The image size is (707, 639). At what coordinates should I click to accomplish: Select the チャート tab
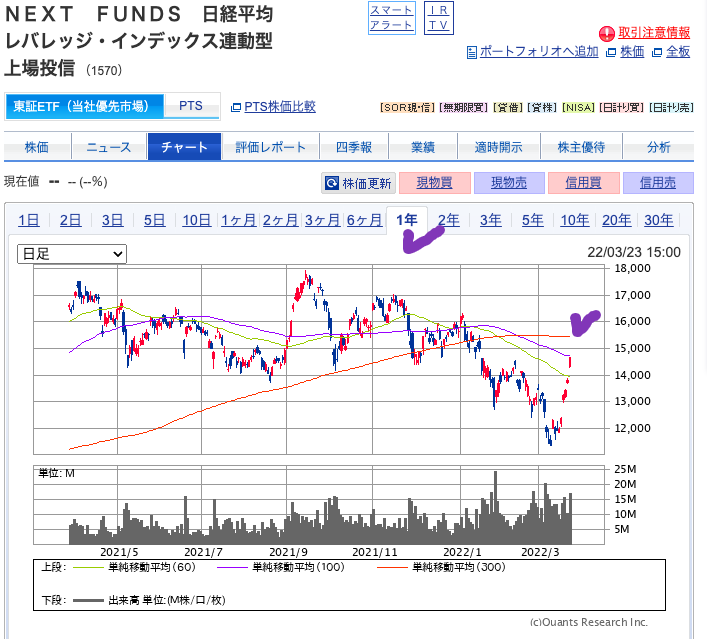point(184,147)
